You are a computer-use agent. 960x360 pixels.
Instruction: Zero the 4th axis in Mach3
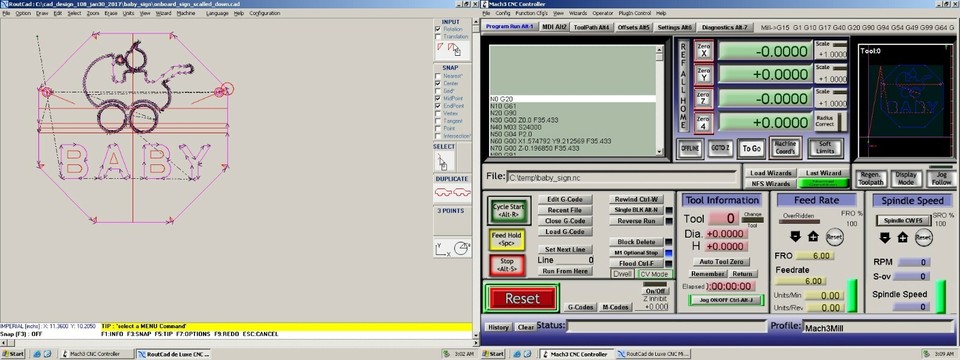[x=703, y=122]
